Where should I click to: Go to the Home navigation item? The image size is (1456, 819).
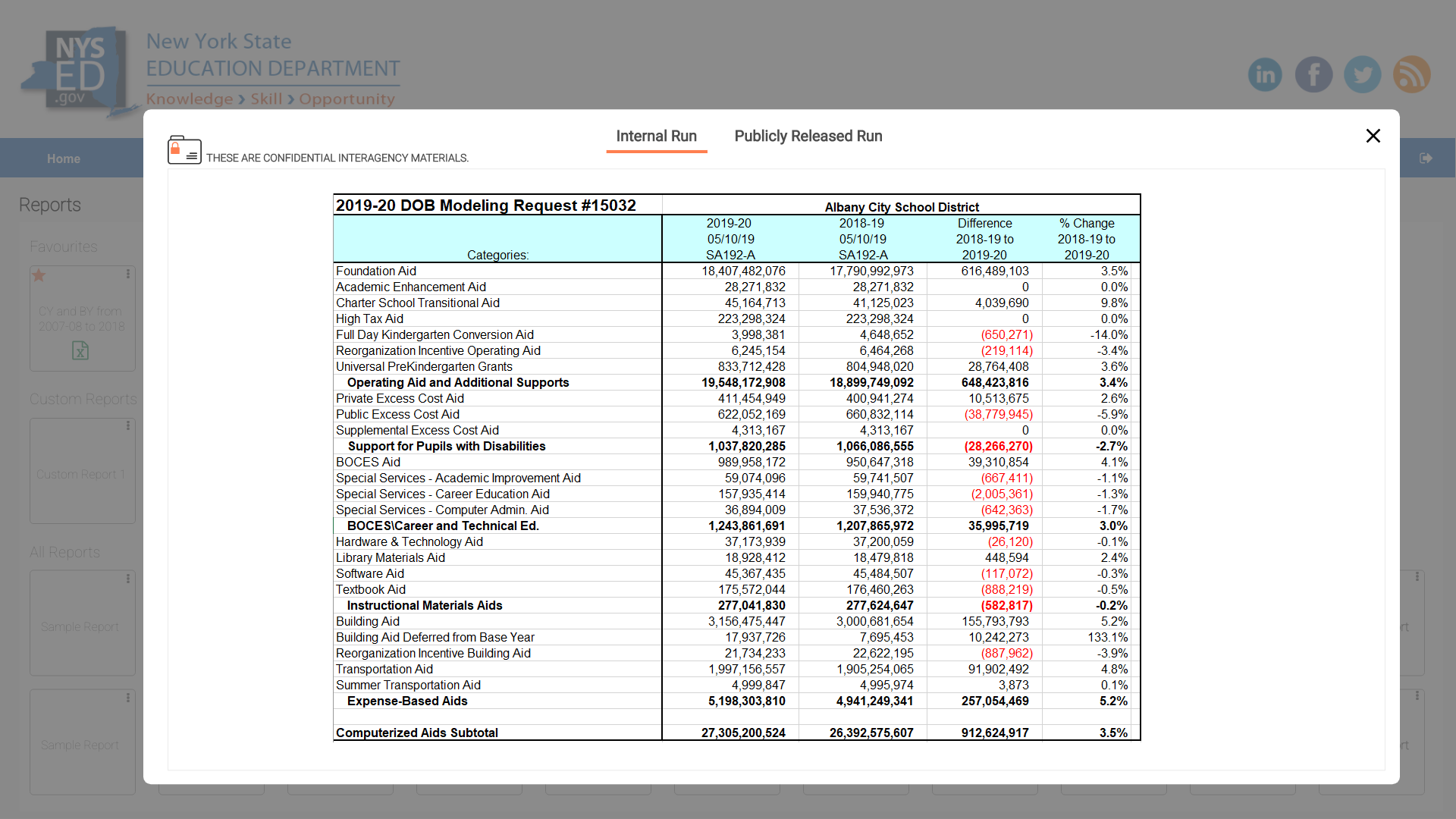click(x=64, y=158)
